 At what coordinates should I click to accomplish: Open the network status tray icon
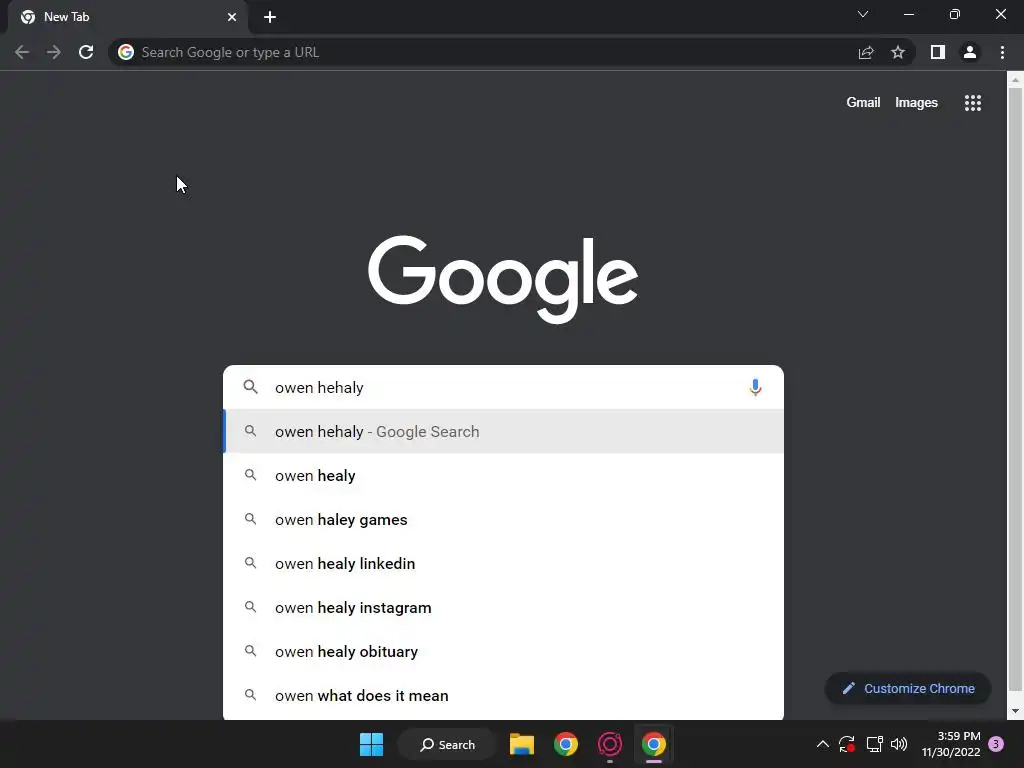click(x=874, y=744)
